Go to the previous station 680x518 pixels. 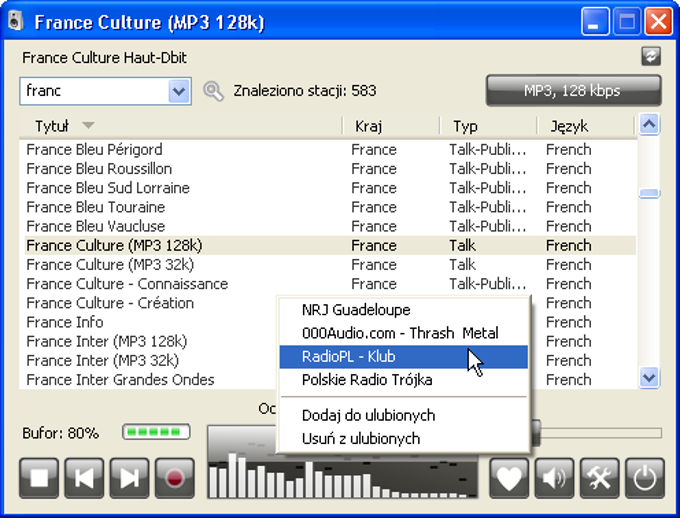(x=84, y=478)
